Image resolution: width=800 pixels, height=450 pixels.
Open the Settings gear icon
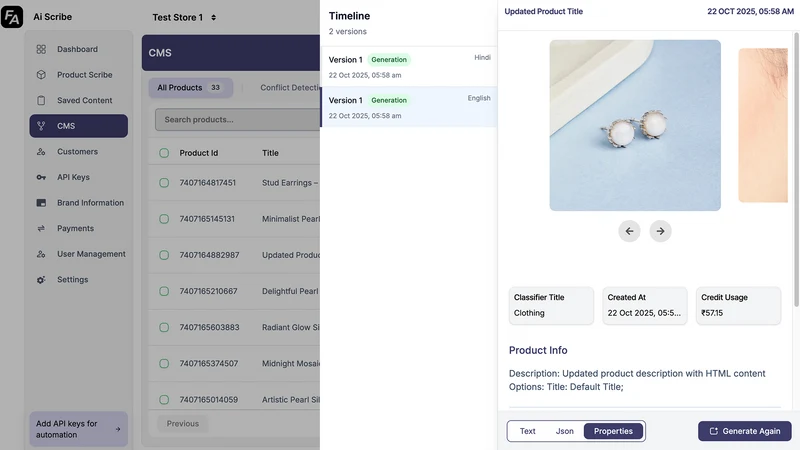[x=41, y=280]
